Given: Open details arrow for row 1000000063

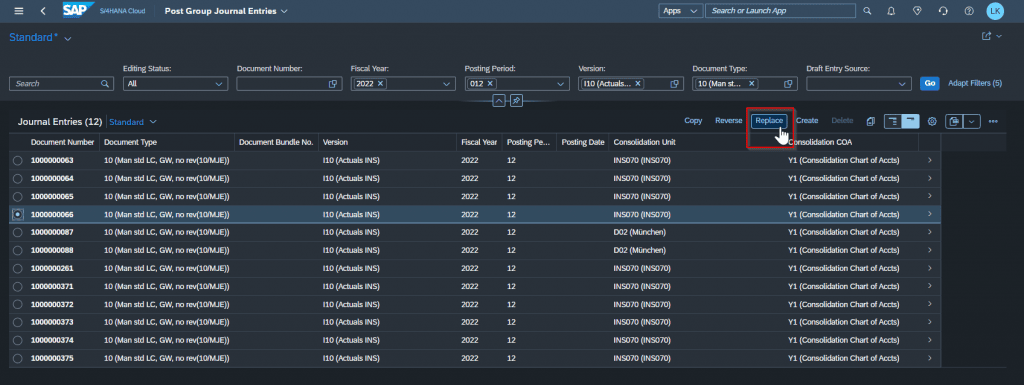Looking at the screenshot, I should [929, 160].
